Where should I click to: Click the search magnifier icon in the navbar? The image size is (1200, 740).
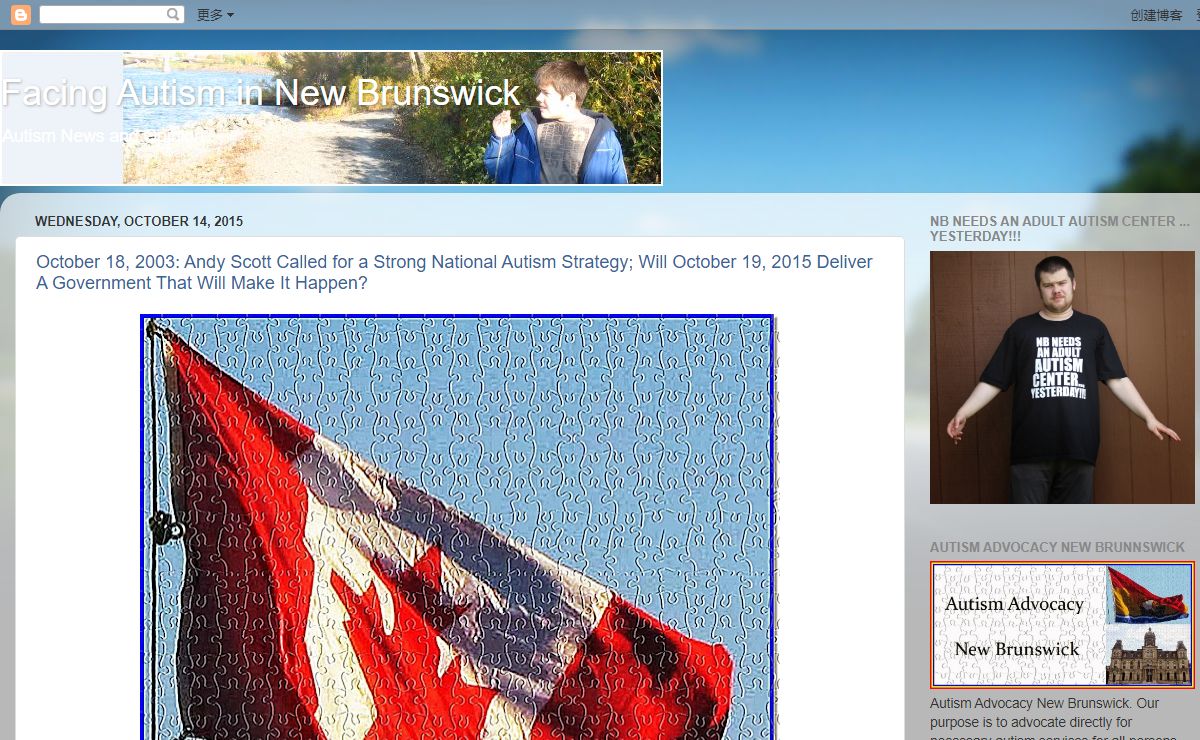click(174, 15)
